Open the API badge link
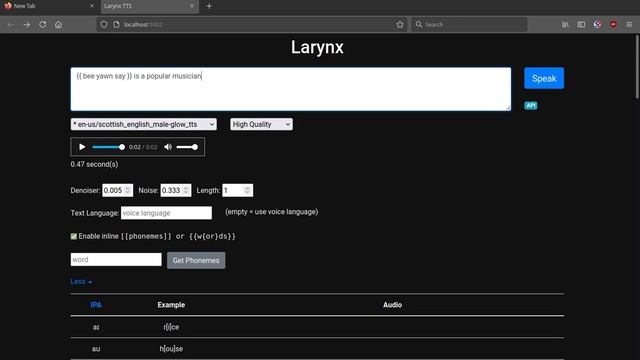640x360 pixels. (531, 105)
